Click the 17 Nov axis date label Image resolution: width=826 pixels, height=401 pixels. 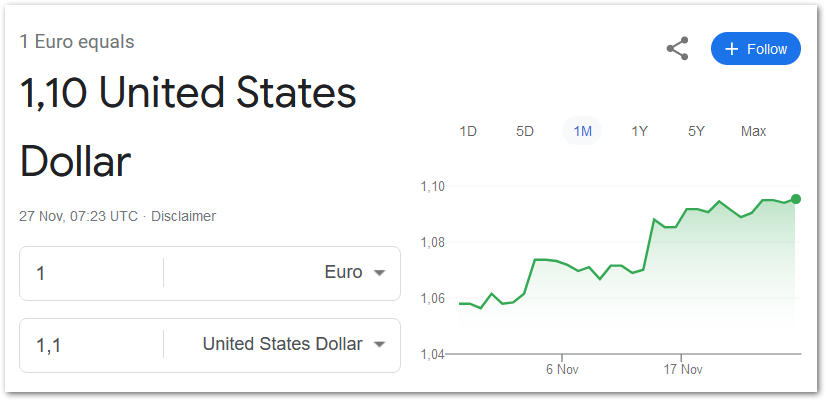point(681,370)
